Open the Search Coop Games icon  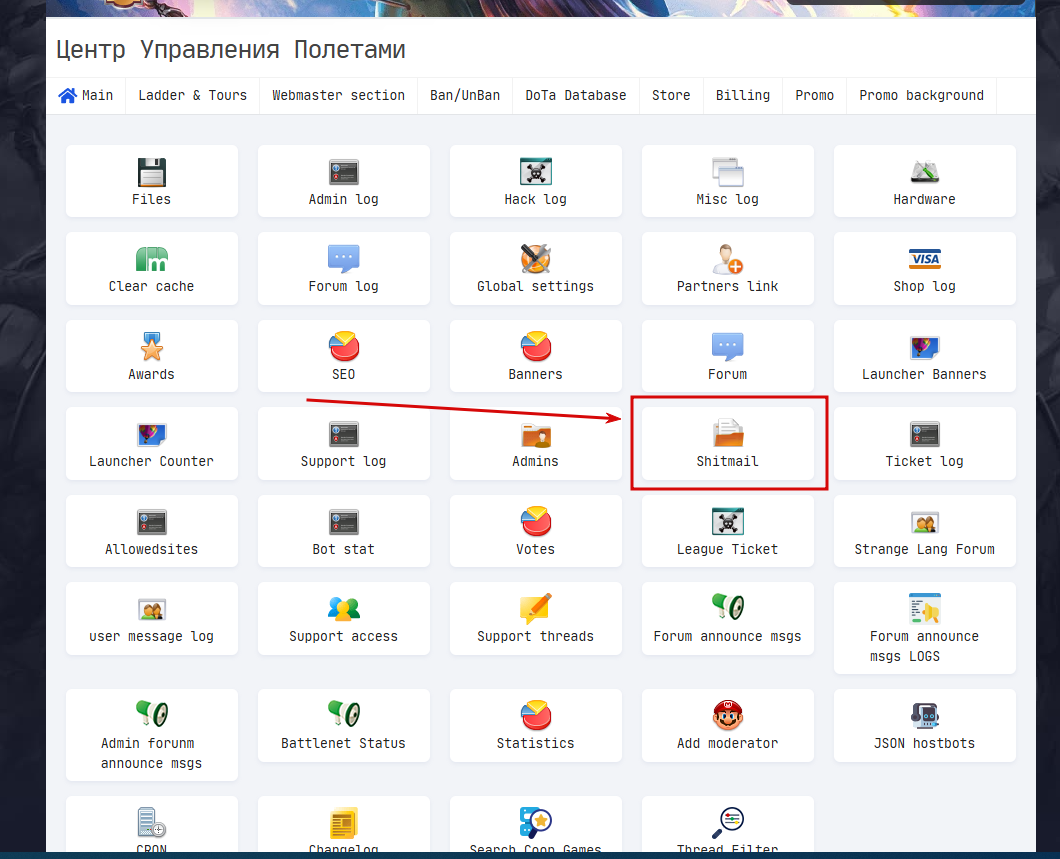click(x=535, y=823)
